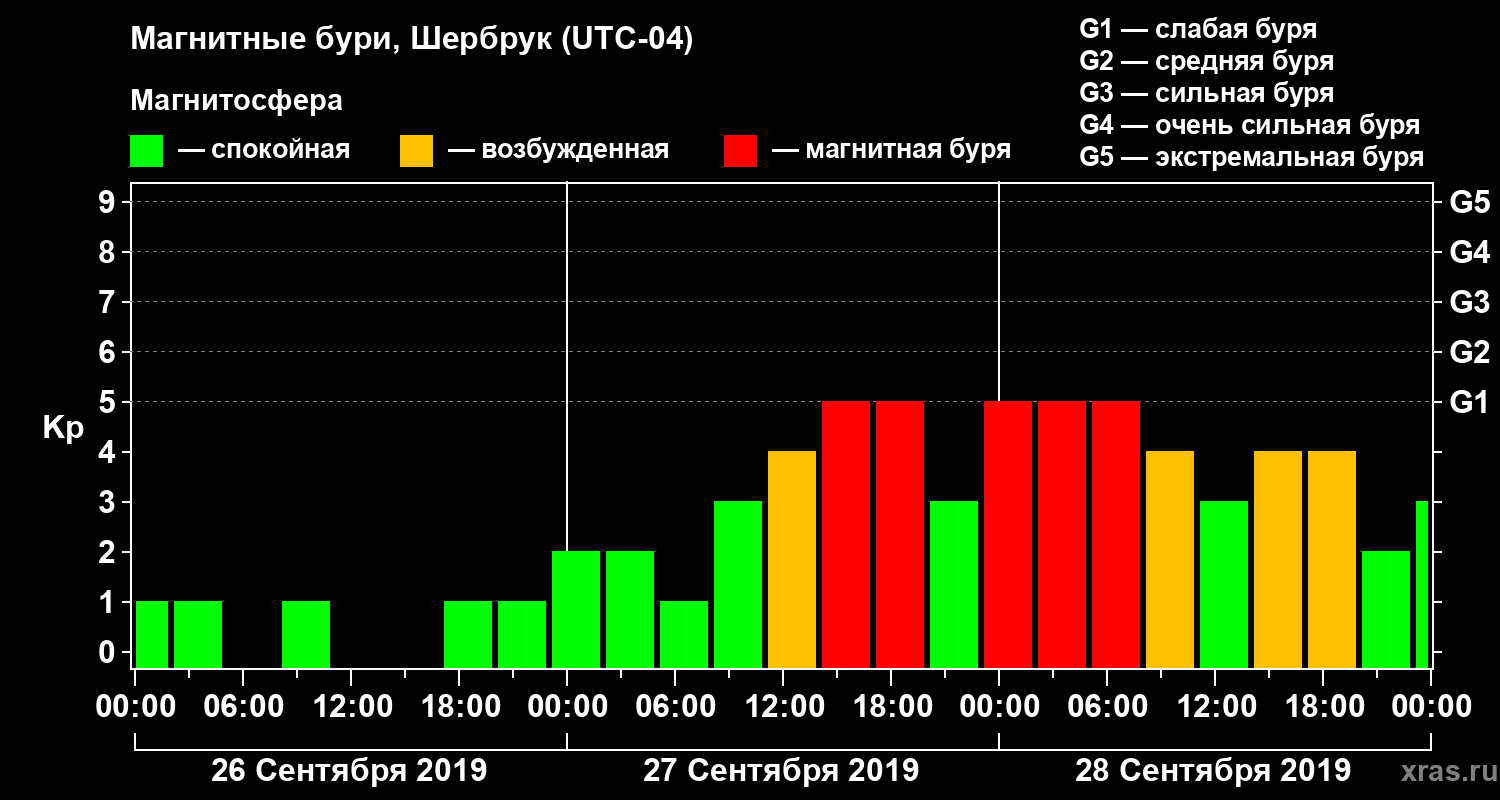
Task: Click the green Kp 1 bar at 06:00 on 27 September
Action: click(x=684, y=635)
